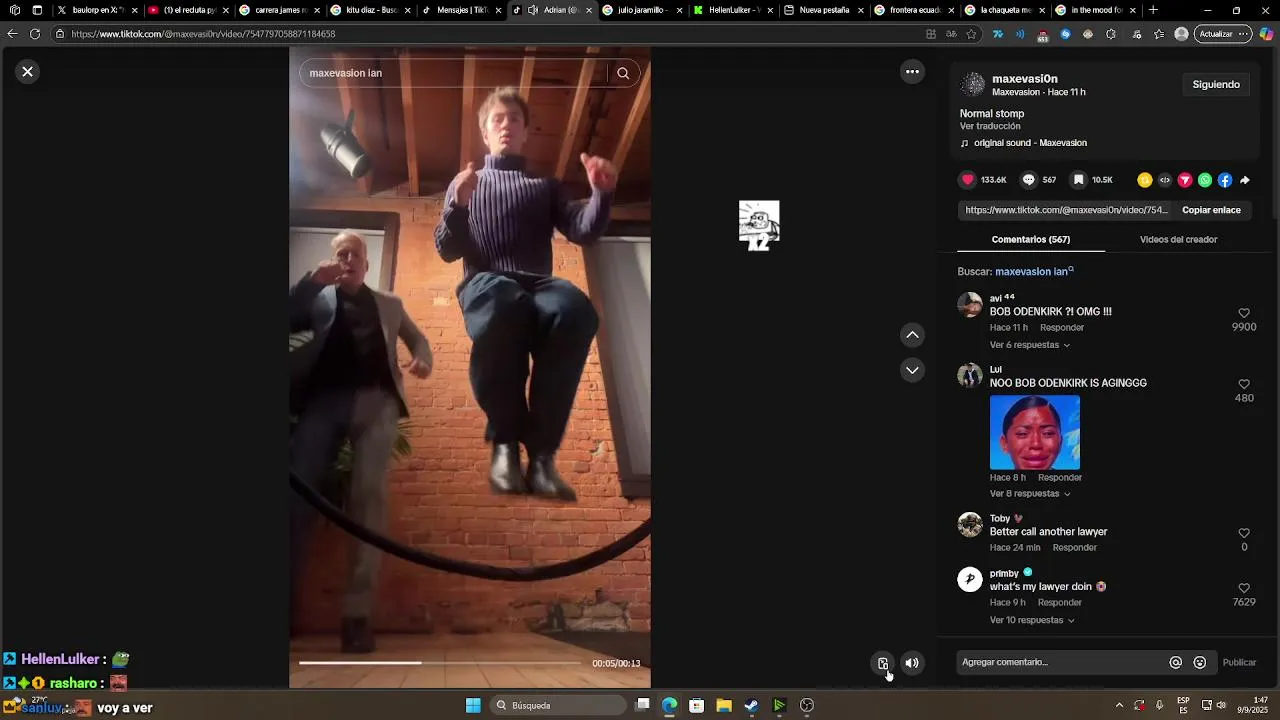Open File Explorer from the taskbar

724,705
